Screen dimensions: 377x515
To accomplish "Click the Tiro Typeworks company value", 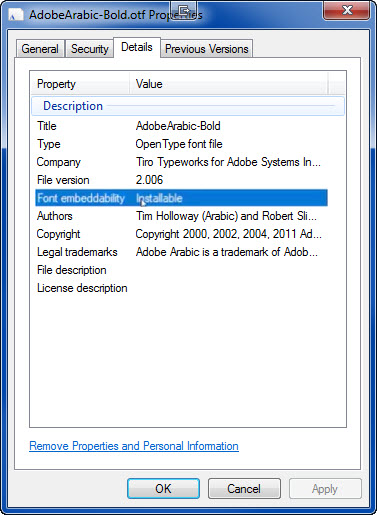I will click(228, 162).
